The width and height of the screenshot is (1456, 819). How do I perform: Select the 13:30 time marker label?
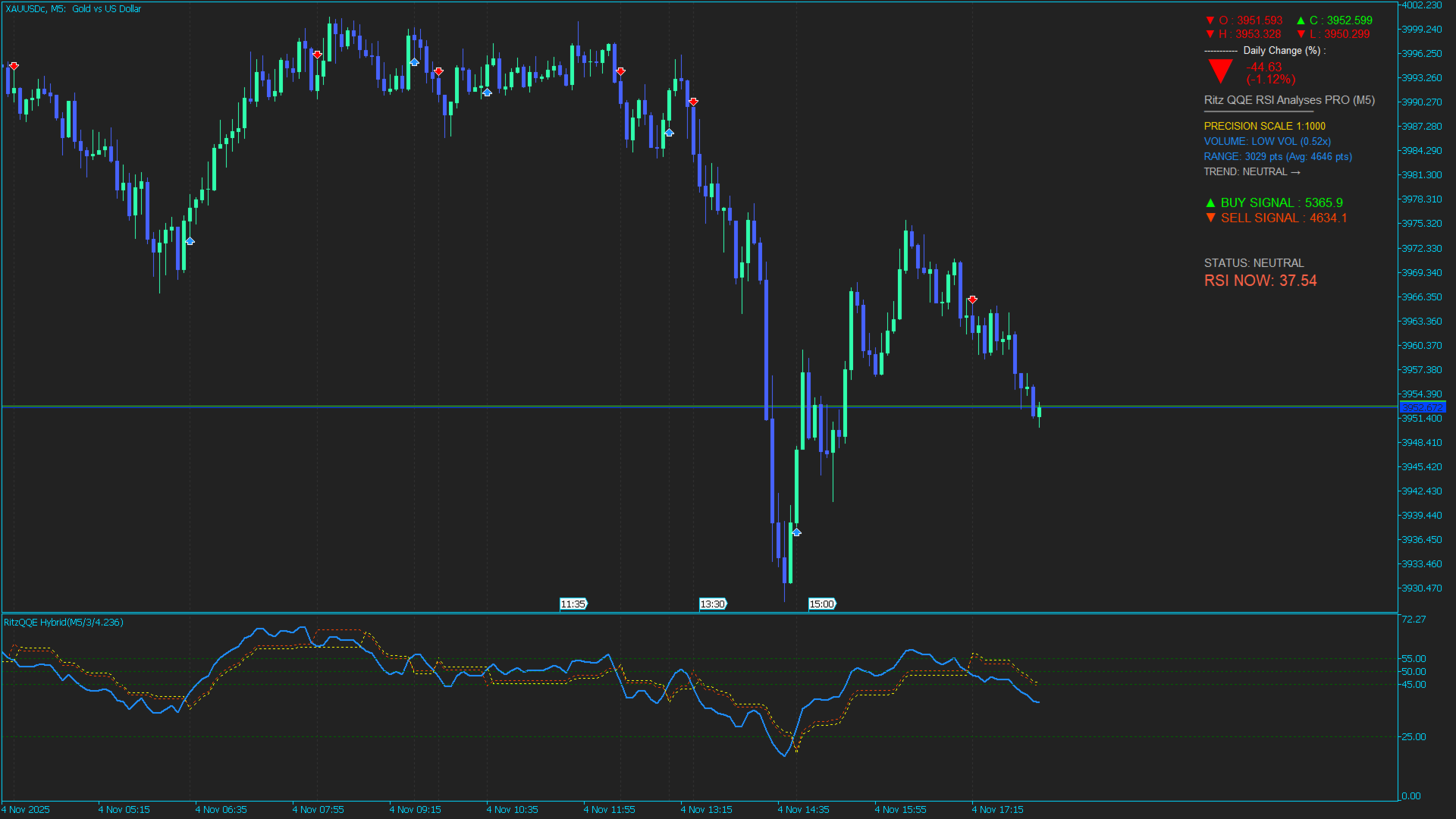713,604
